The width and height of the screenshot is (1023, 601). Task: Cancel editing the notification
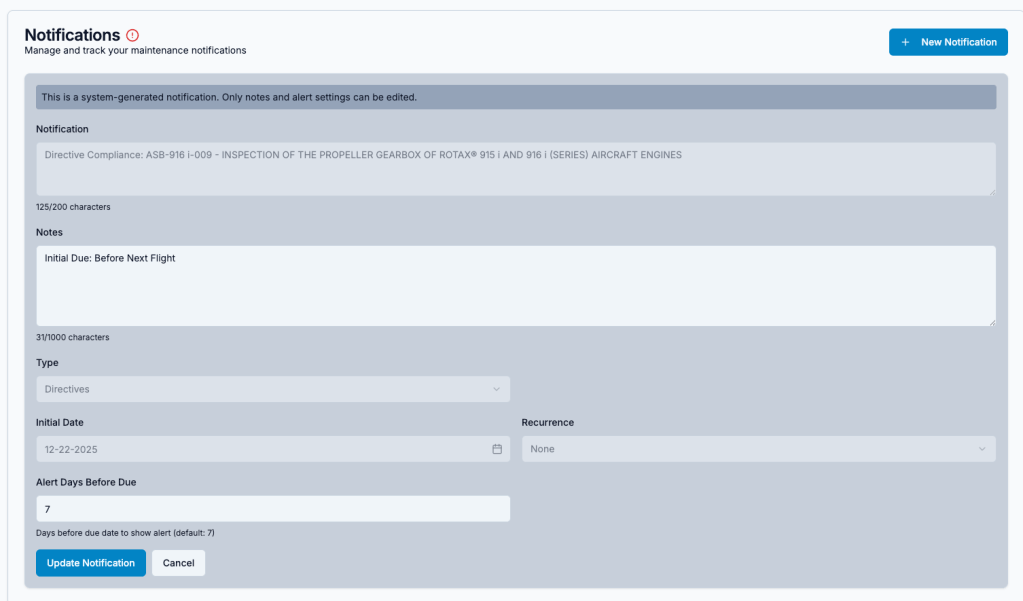click(178, 563)
